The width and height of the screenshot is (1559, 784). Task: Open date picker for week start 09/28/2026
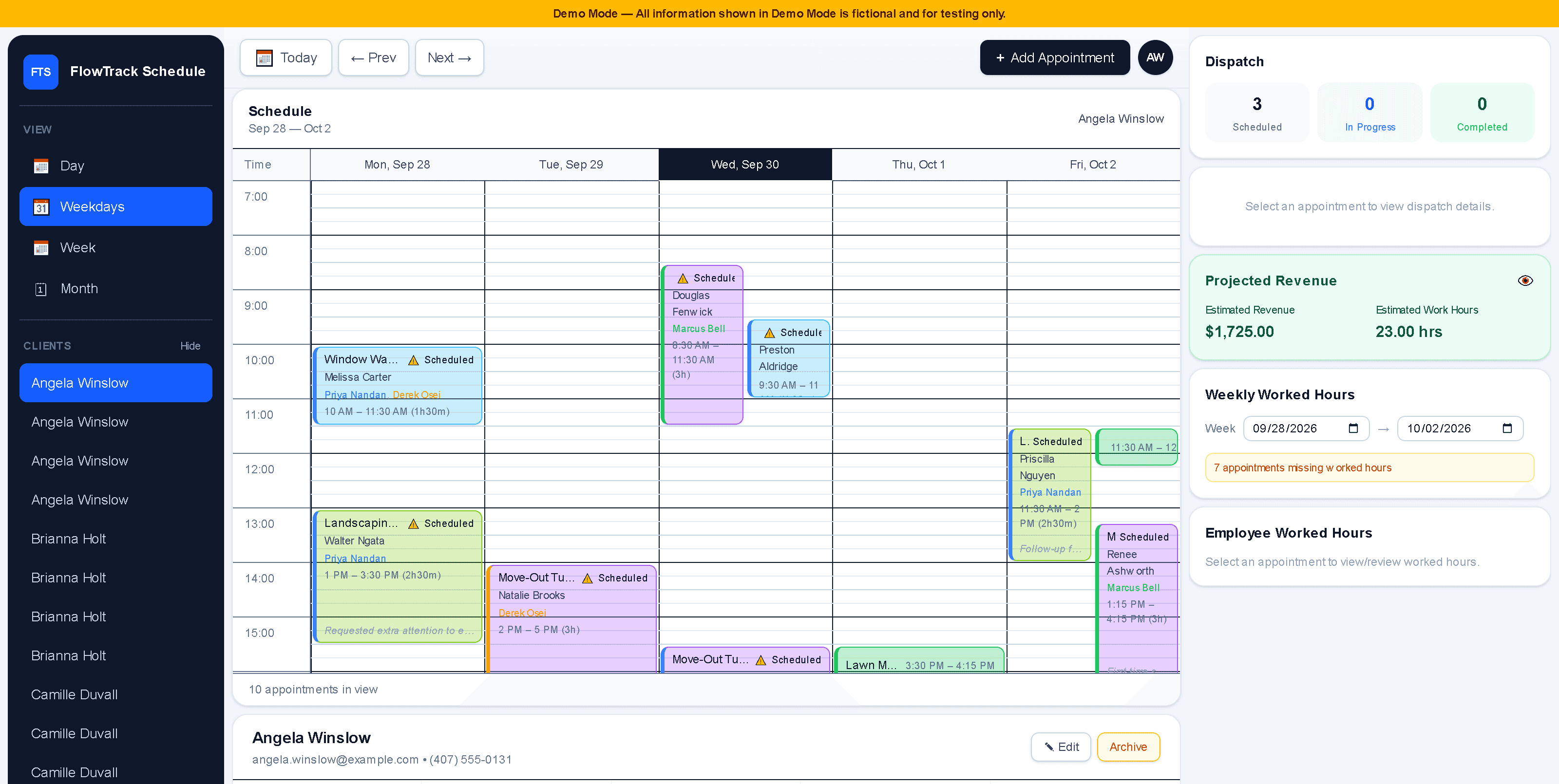pyautogui.click(x=1353, y=429)
